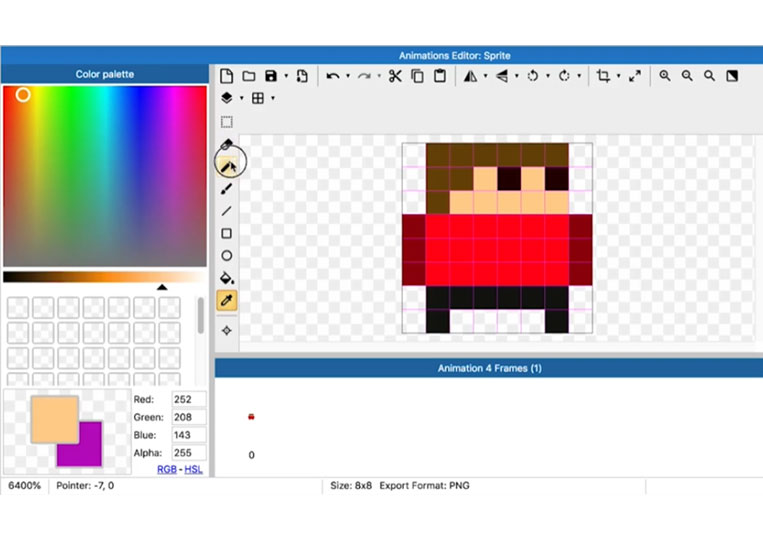Expand the rotate clockwise options arrow
This screenshot has height=541, width=763.
pyautogui.click(x=579, y=76)
